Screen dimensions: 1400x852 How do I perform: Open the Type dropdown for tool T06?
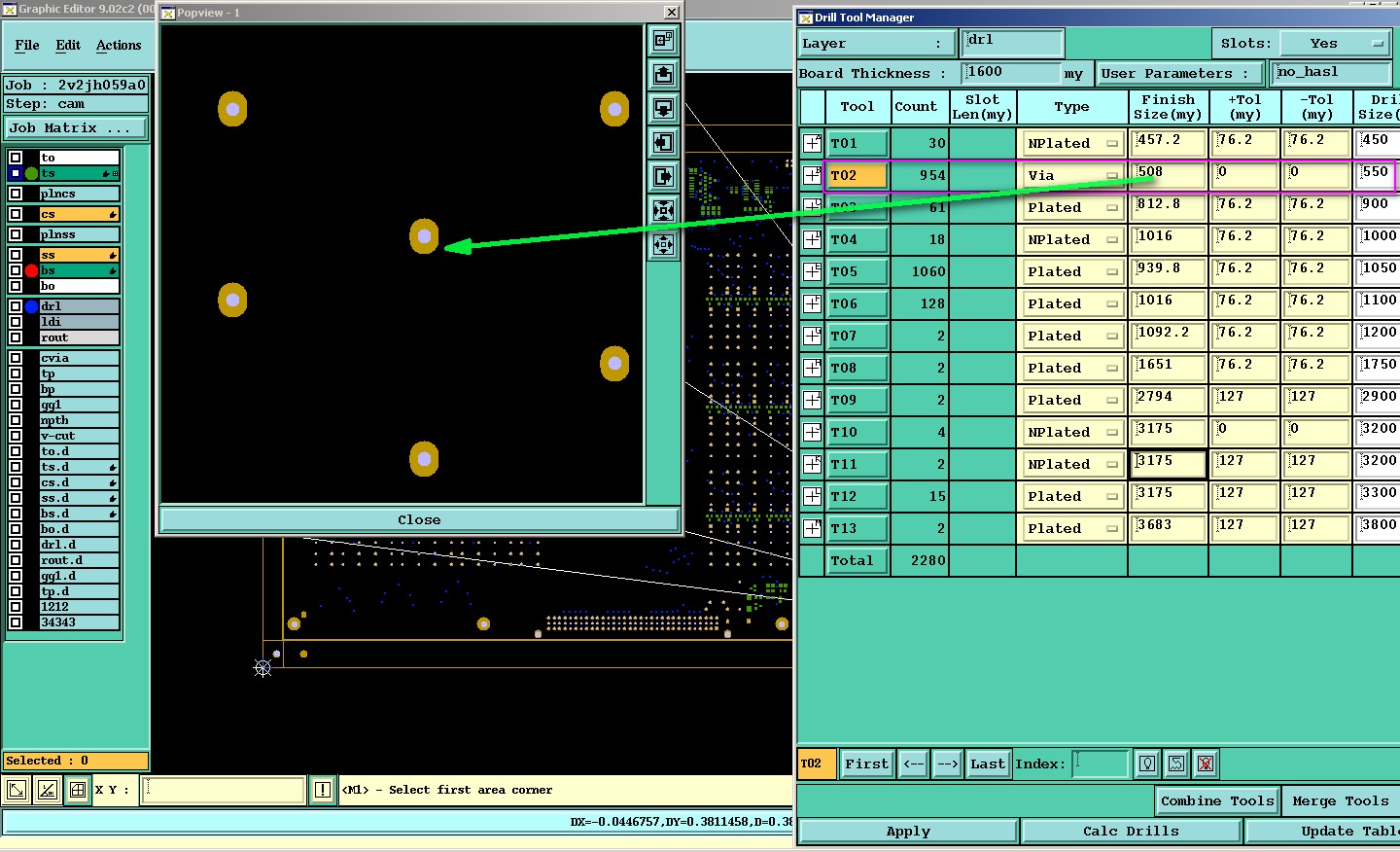(1072, 303)
